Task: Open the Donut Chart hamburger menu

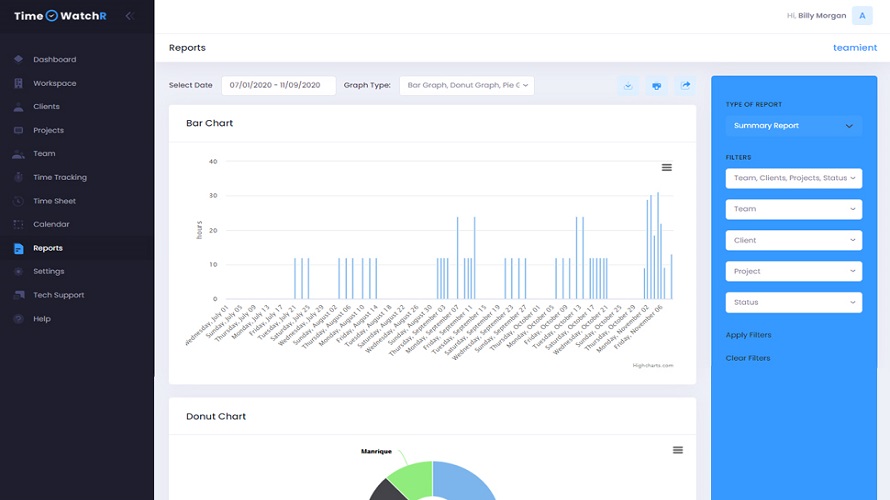Action: pyautogui.click(x=677, y=450)
